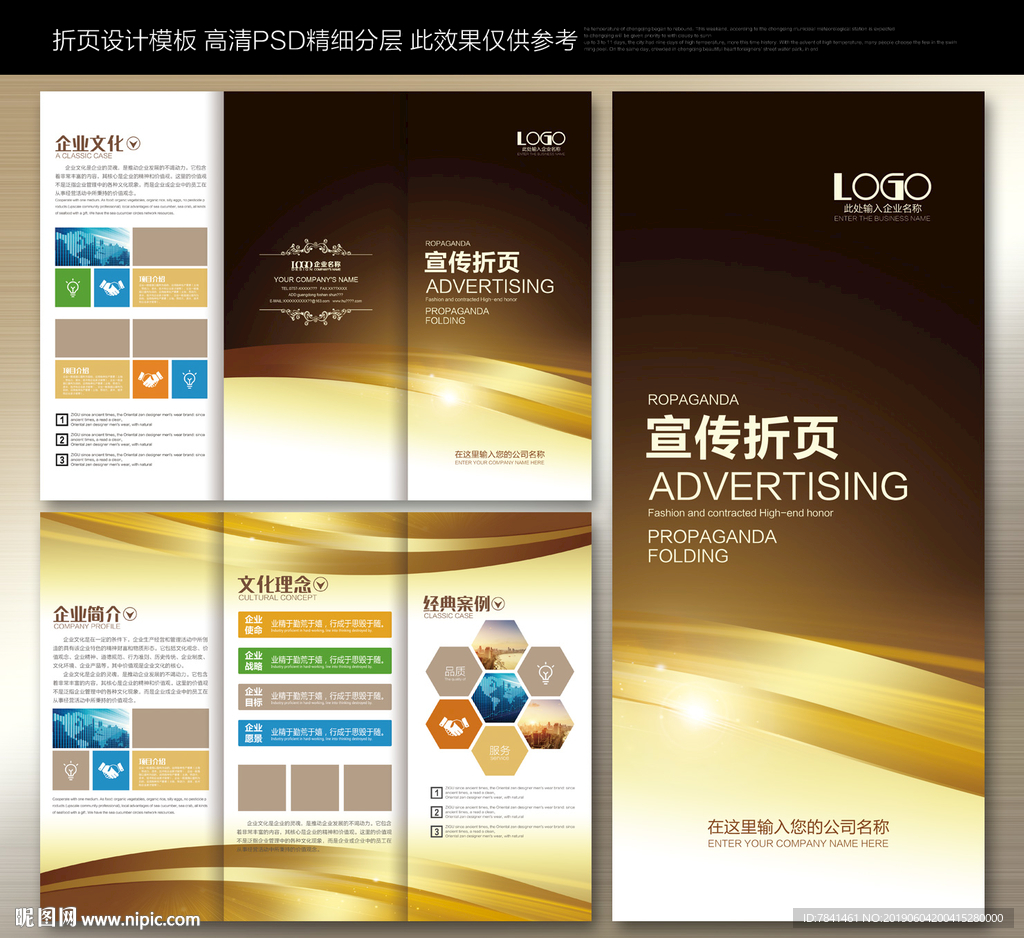This screenshot has width=1024, height=938.
Task: Expand the chevron next to 企业简介
Action: click(130, 613)
